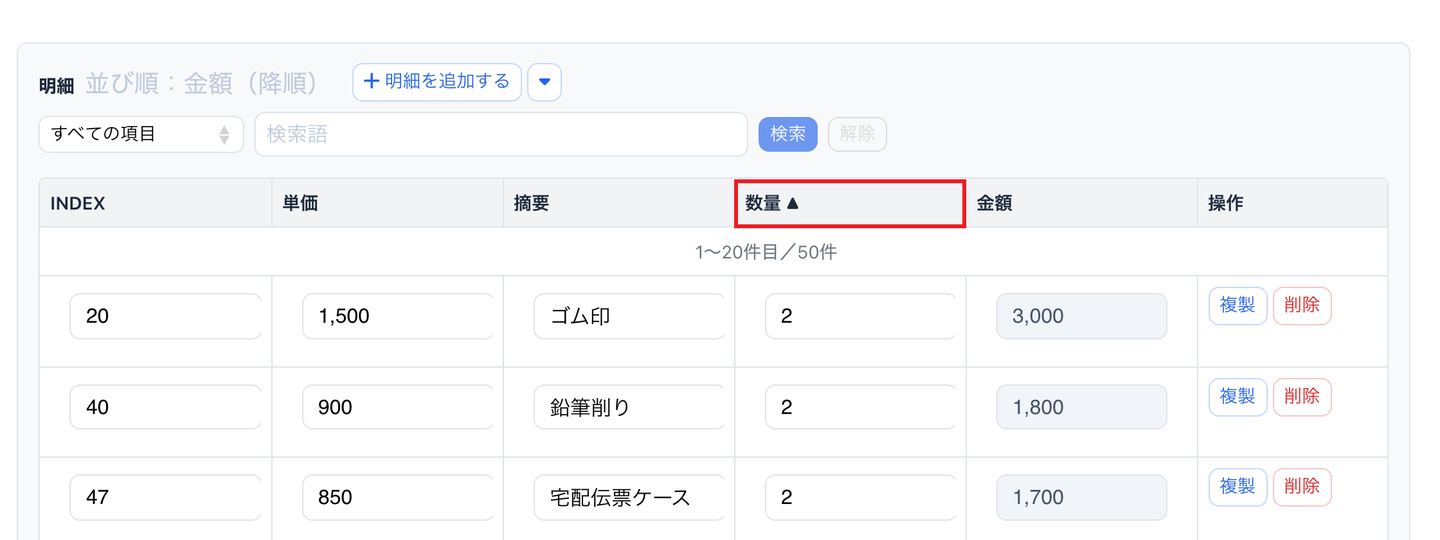Click the 明細 section heading
The image size is (1440, 540).
tap(57, 86)
